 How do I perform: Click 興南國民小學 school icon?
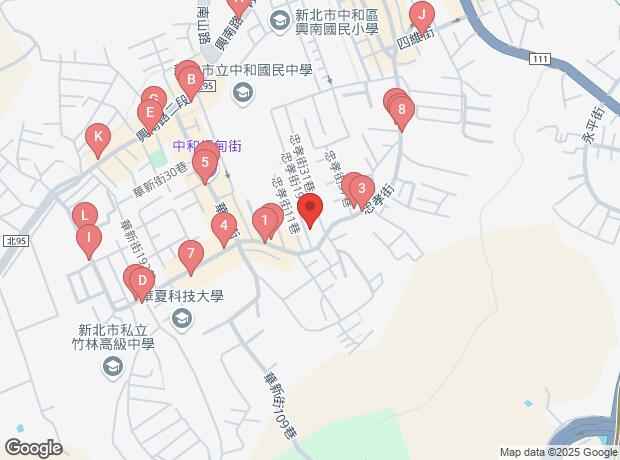pos(280,21)
